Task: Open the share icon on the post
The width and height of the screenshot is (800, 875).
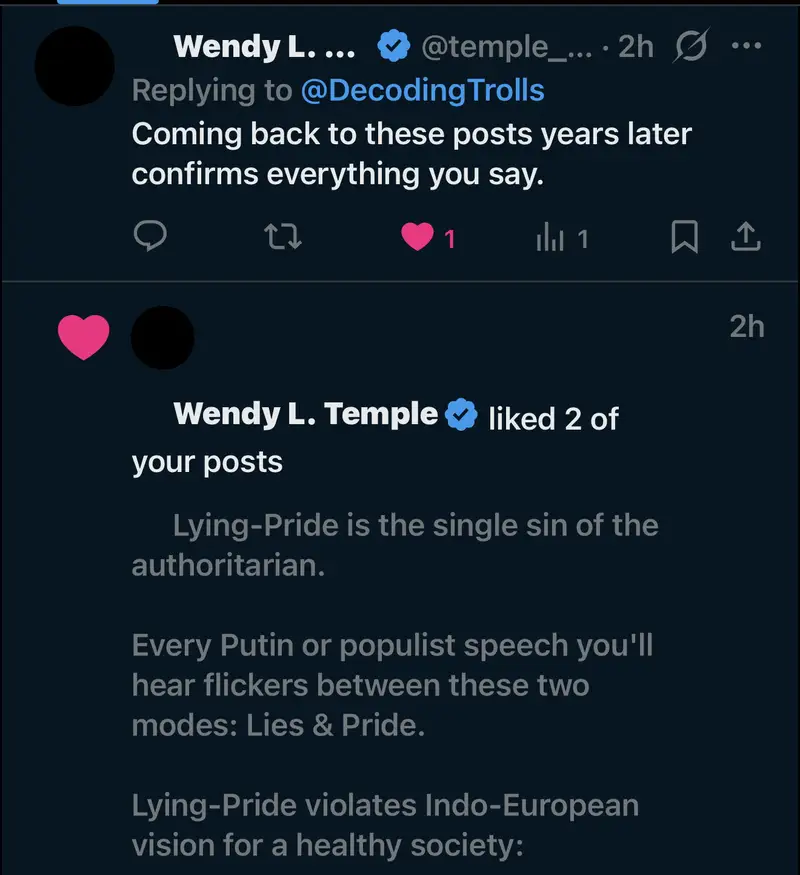Action: pos(748,237)
